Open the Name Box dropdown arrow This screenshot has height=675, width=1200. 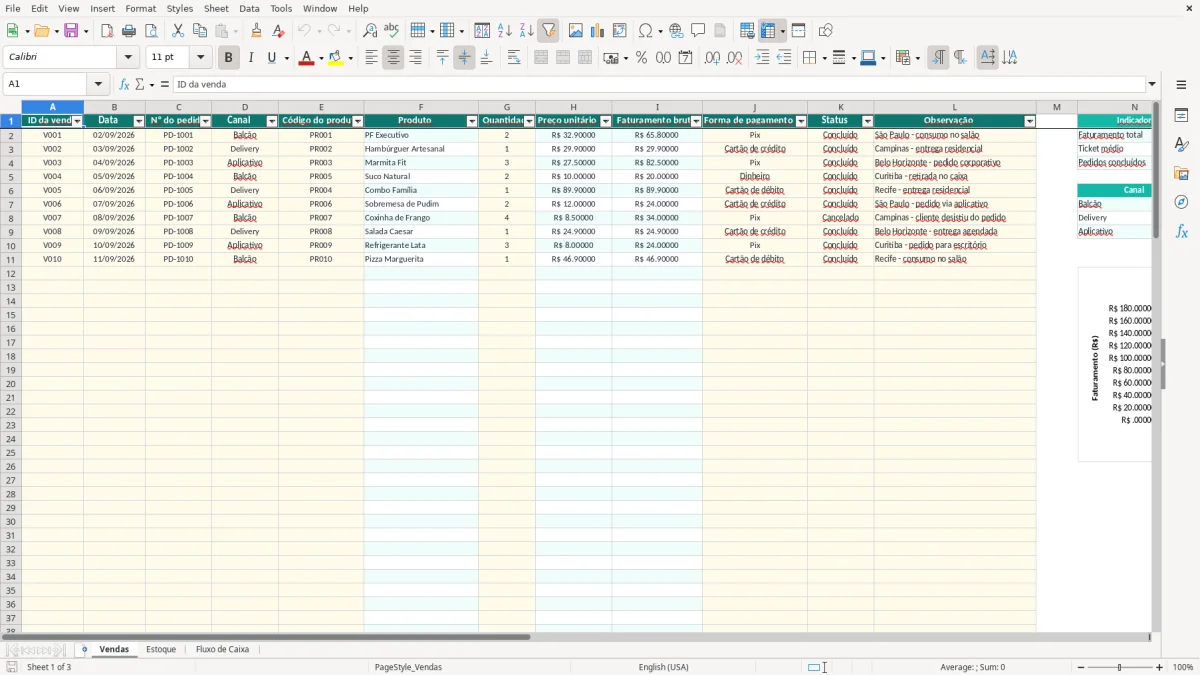click(98, 85)
